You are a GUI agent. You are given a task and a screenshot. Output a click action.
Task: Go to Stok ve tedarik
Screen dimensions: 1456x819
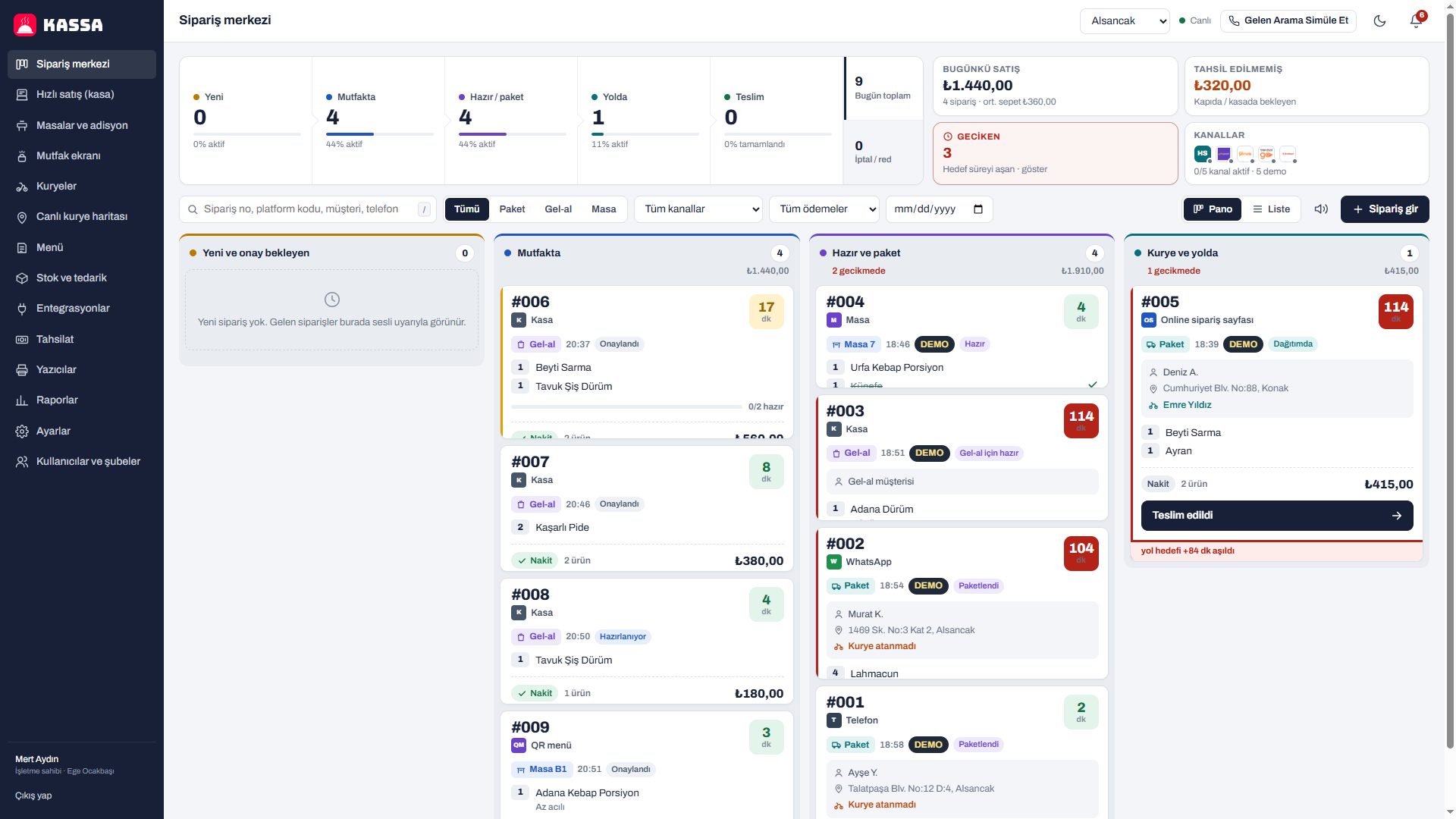click(82, 278)
